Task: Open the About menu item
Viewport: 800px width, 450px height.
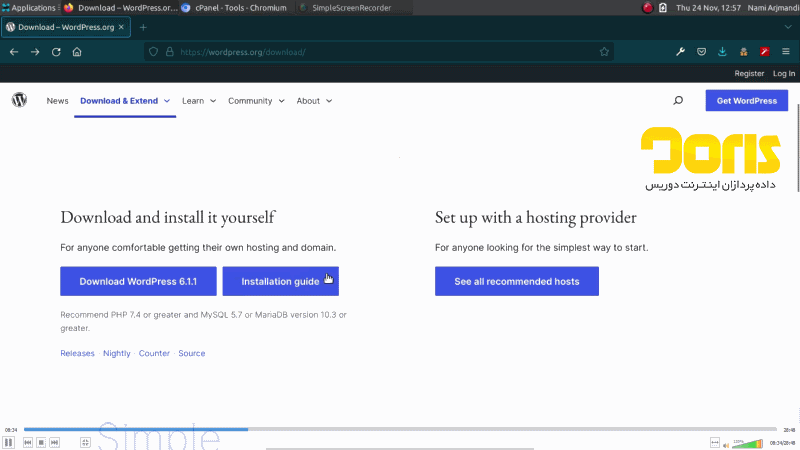Action: click(x=308, y=101)
